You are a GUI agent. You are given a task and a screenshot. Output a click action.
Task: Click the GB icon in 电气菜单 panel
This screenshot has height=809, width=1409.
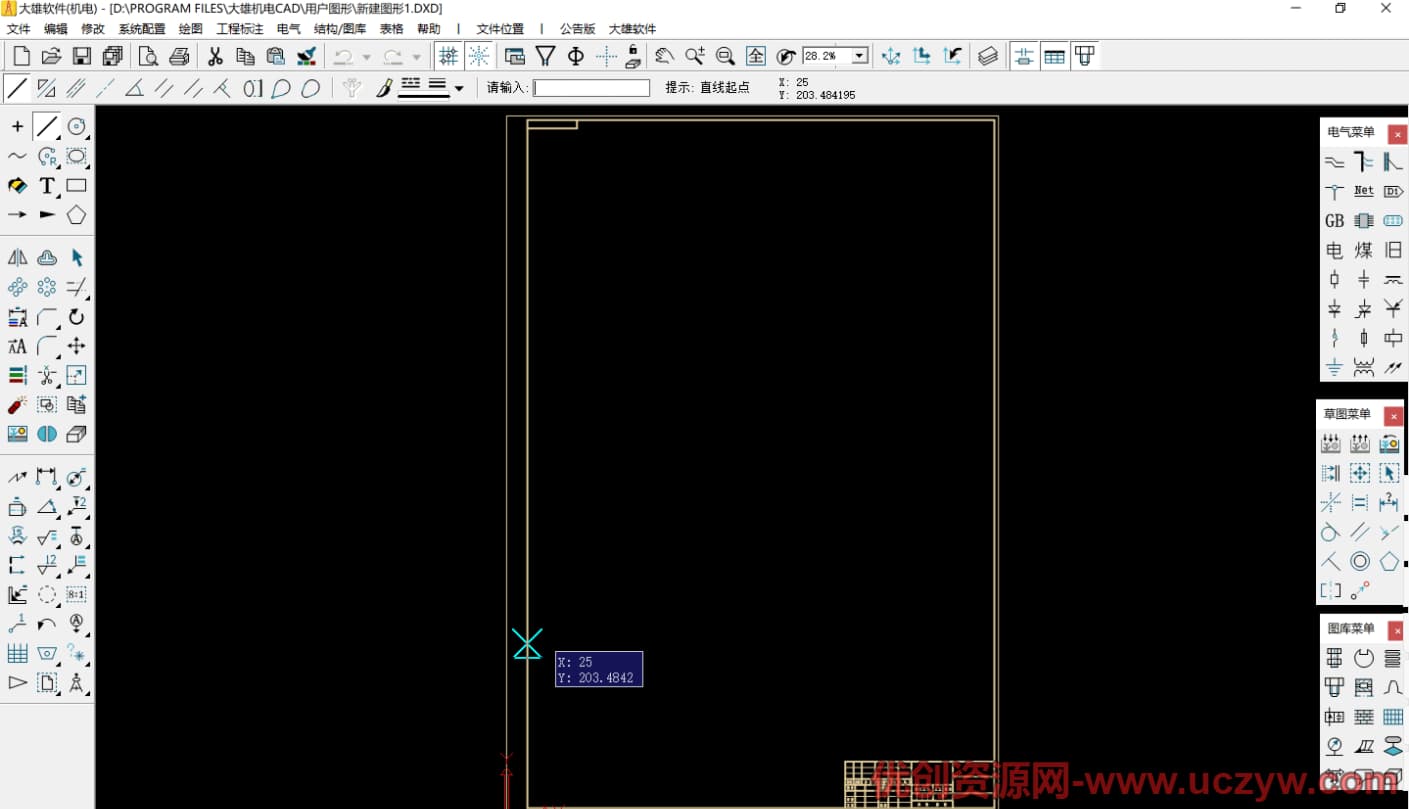1334,221
